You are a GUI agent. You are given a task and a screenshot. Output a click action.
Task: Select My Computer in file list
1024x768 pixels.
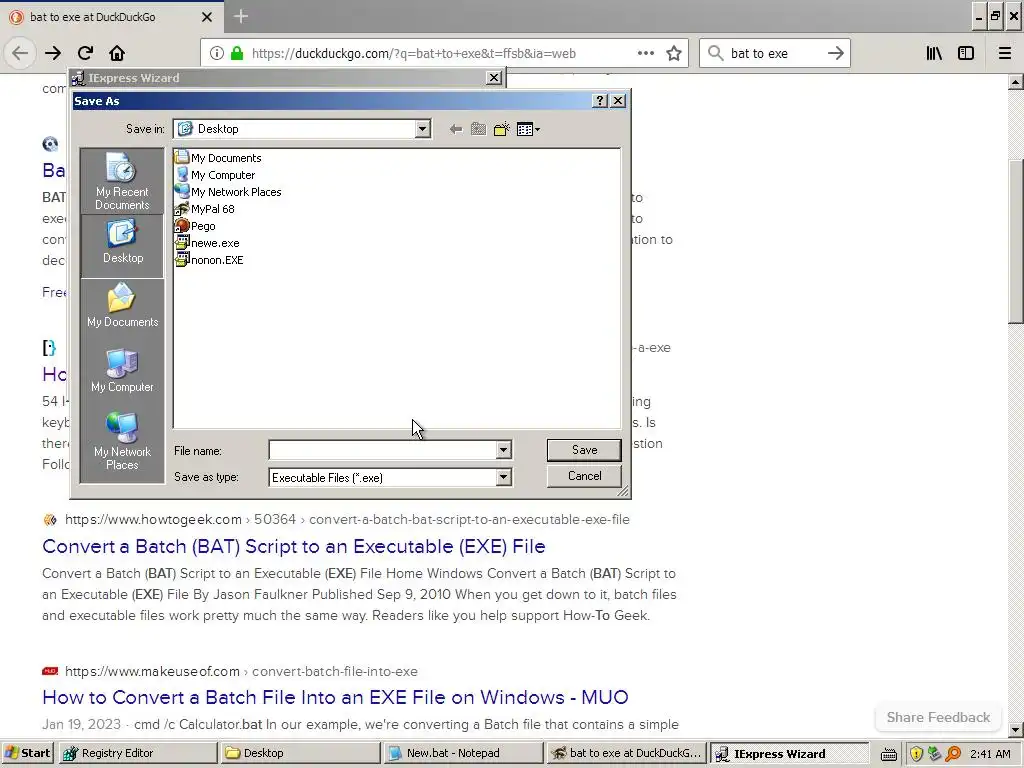[x=216, y=175]
